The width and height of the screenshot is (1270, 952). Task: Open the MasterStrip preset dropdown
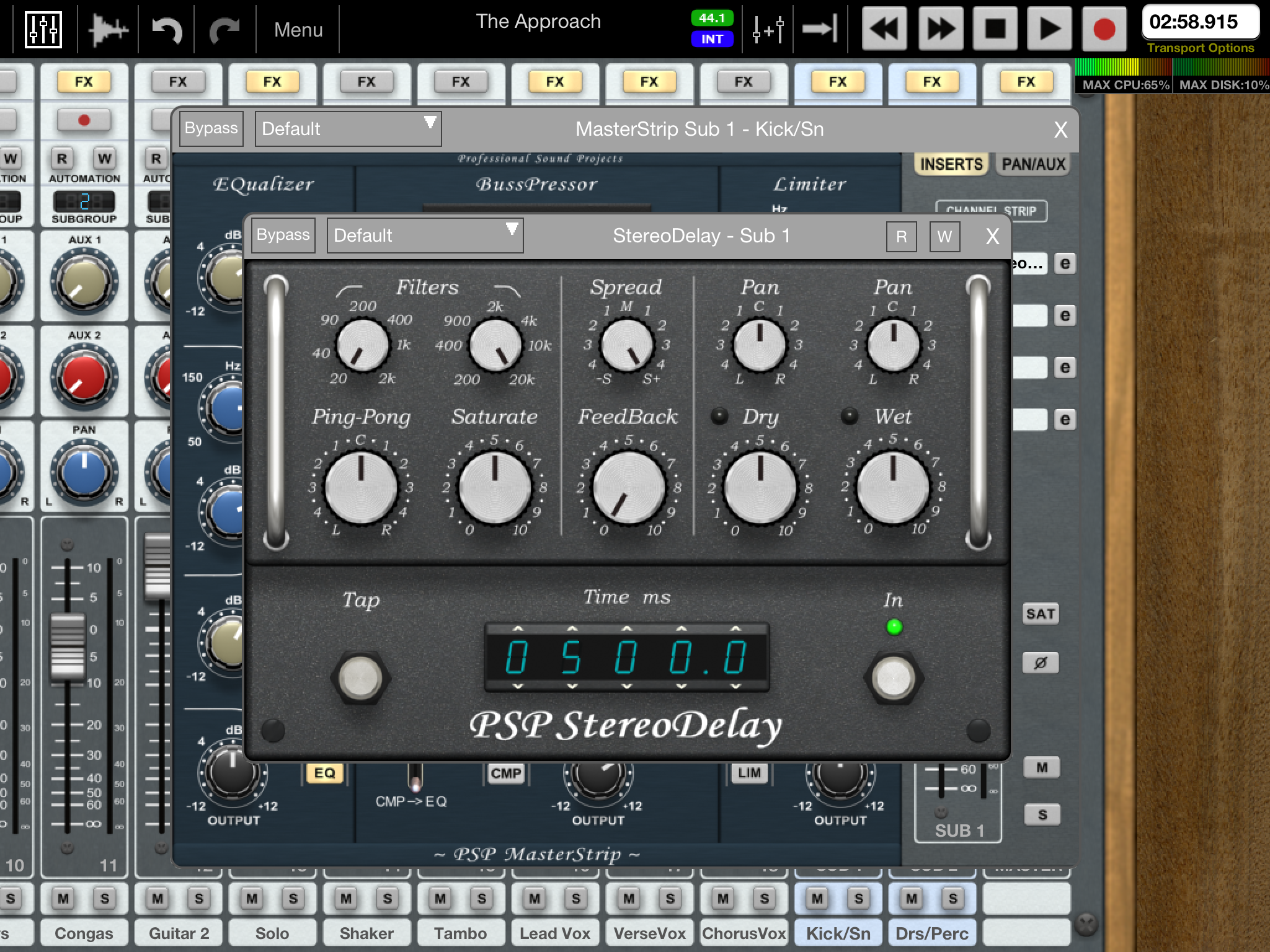point(348,128)
